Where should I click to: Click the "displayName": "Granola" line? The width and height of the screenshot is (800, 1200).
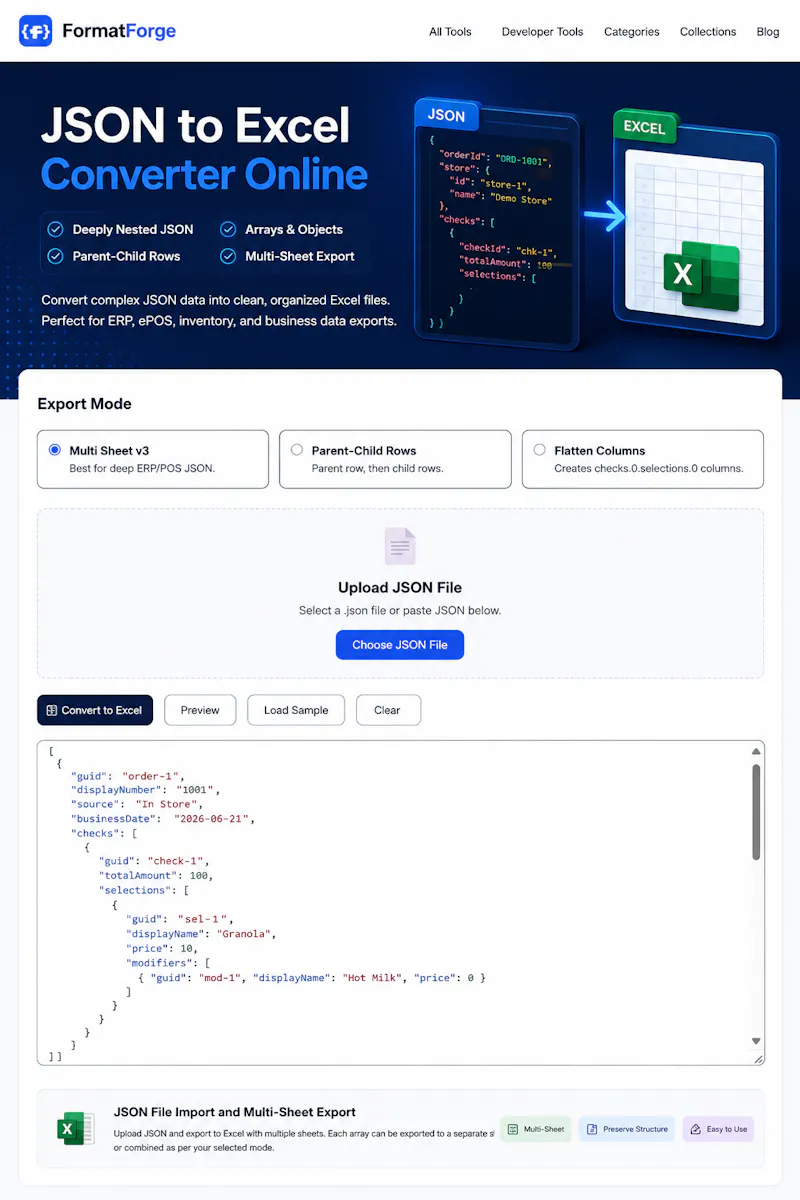(201, 934)
